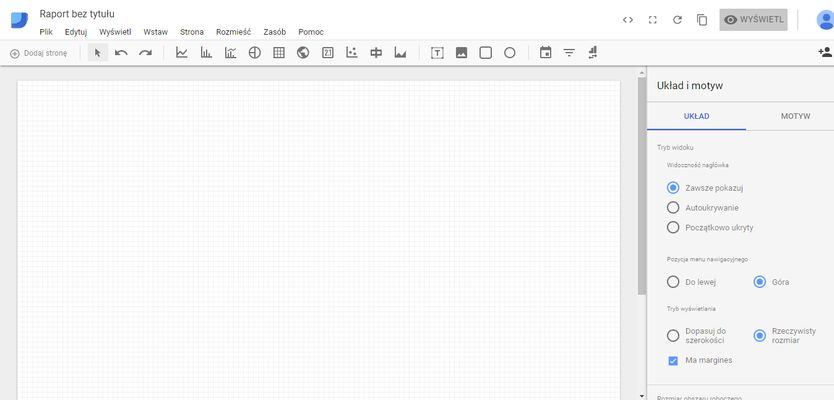This screenshot has height=400, width=834.
Task: Add a date range control
Action: [x=545, y=52]
